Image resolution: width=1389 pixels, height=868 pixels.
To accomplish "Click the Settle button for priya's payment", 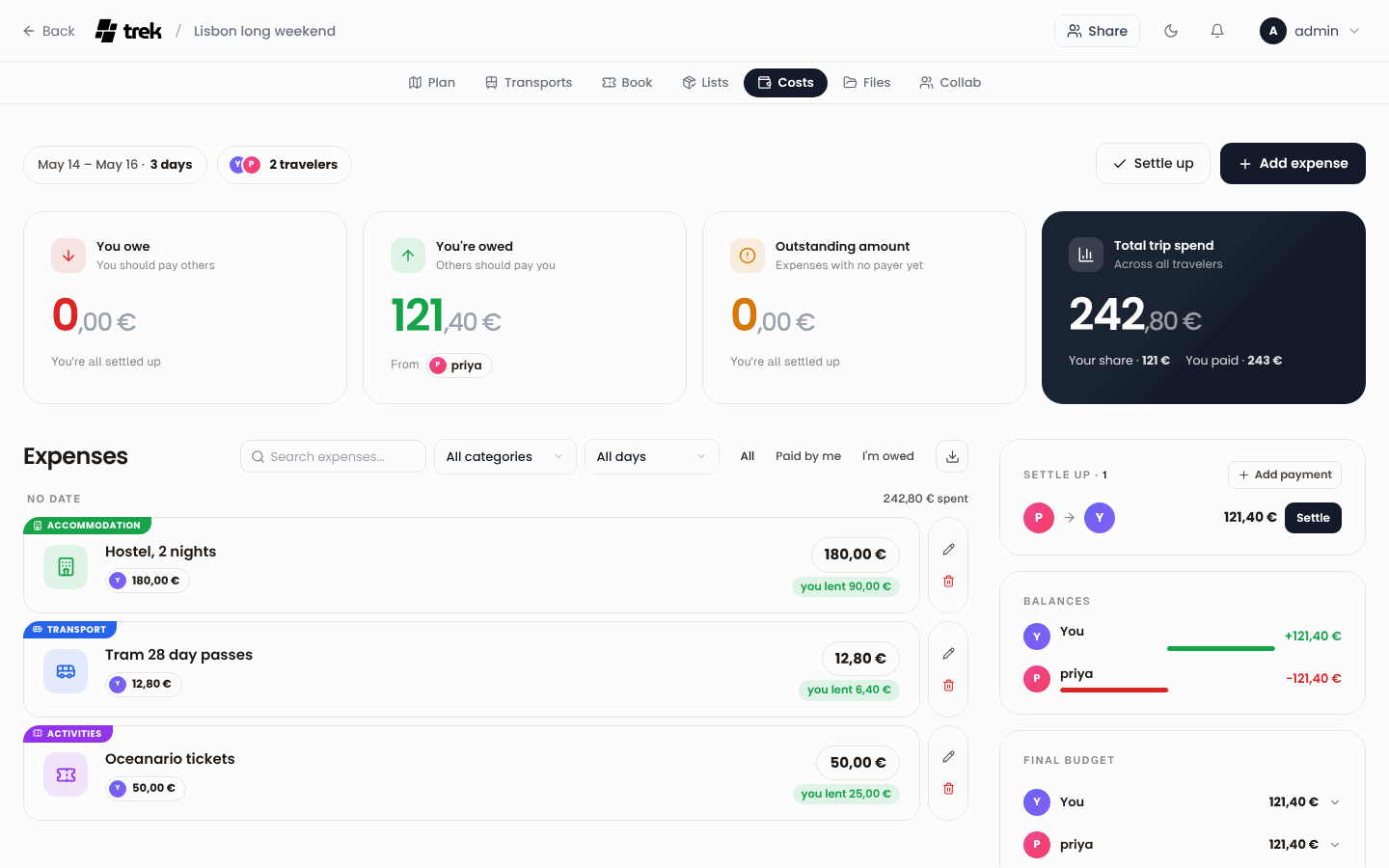I will pyautogui.click(x=1313, y=518).
